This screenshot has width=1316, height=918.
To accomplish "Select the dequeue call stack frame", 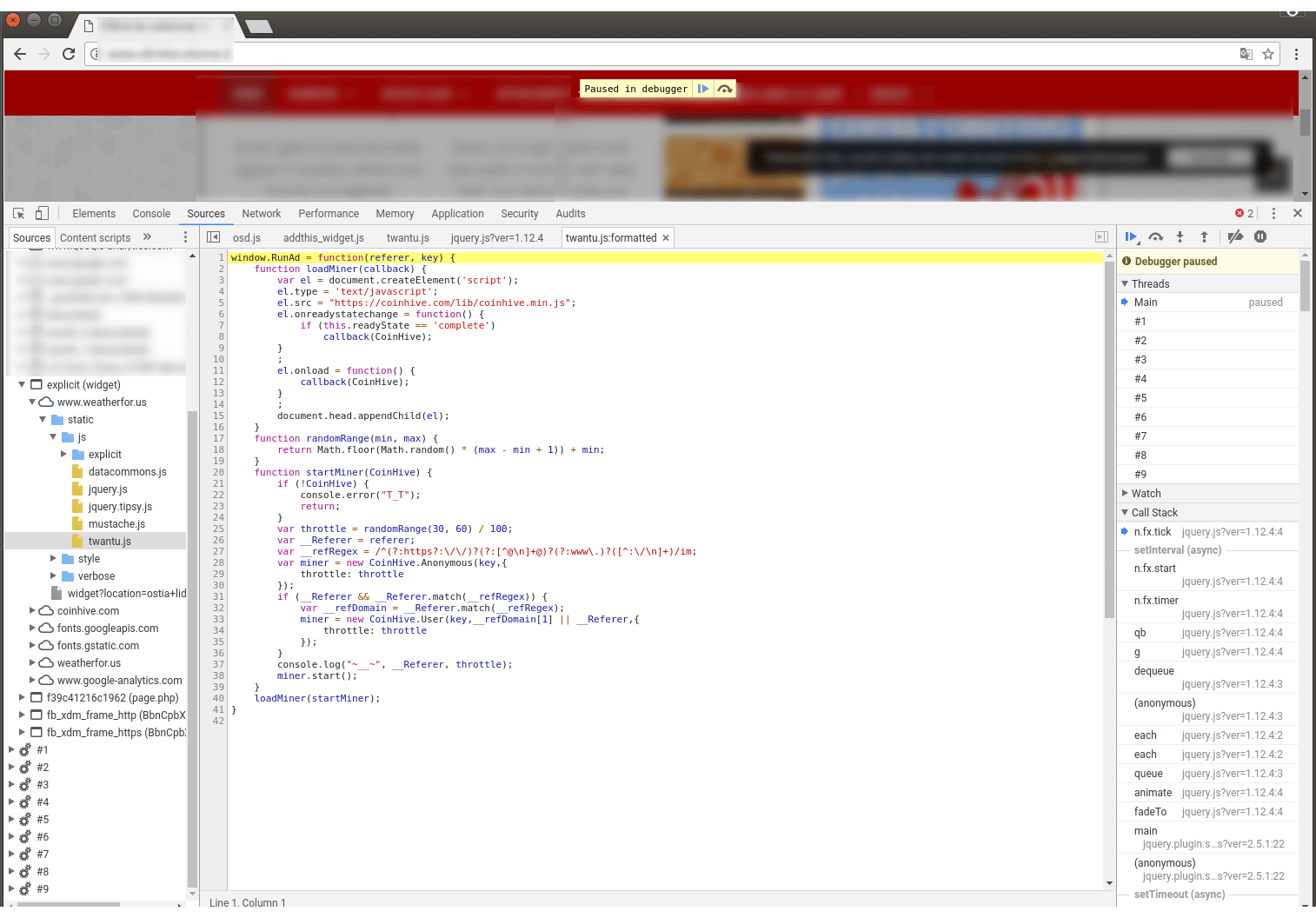I will click(1208, 676).
